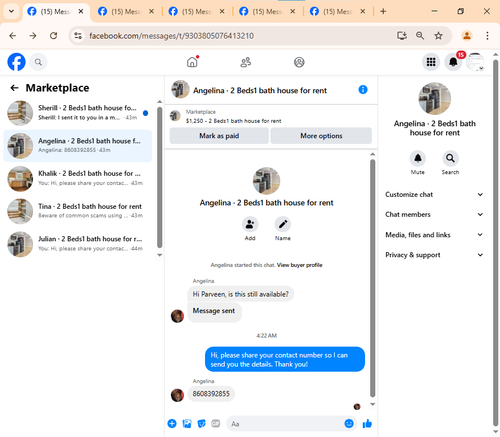
Task: Click the chat header title Angelina listing
Action: (x=260, y=90)
